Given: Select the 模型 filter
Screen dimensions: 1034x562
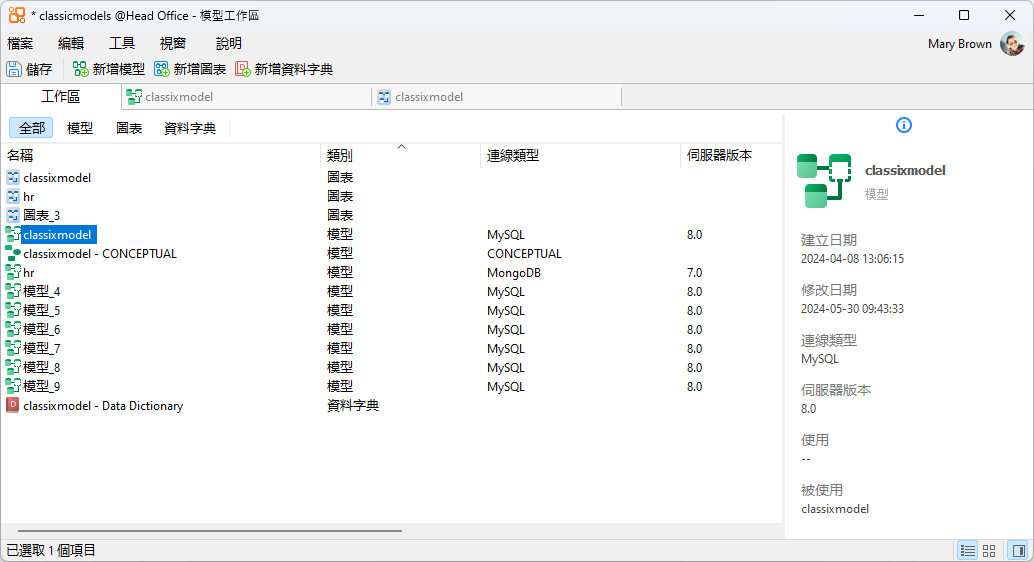Looking at the screenshot, I should pos(80,128).
